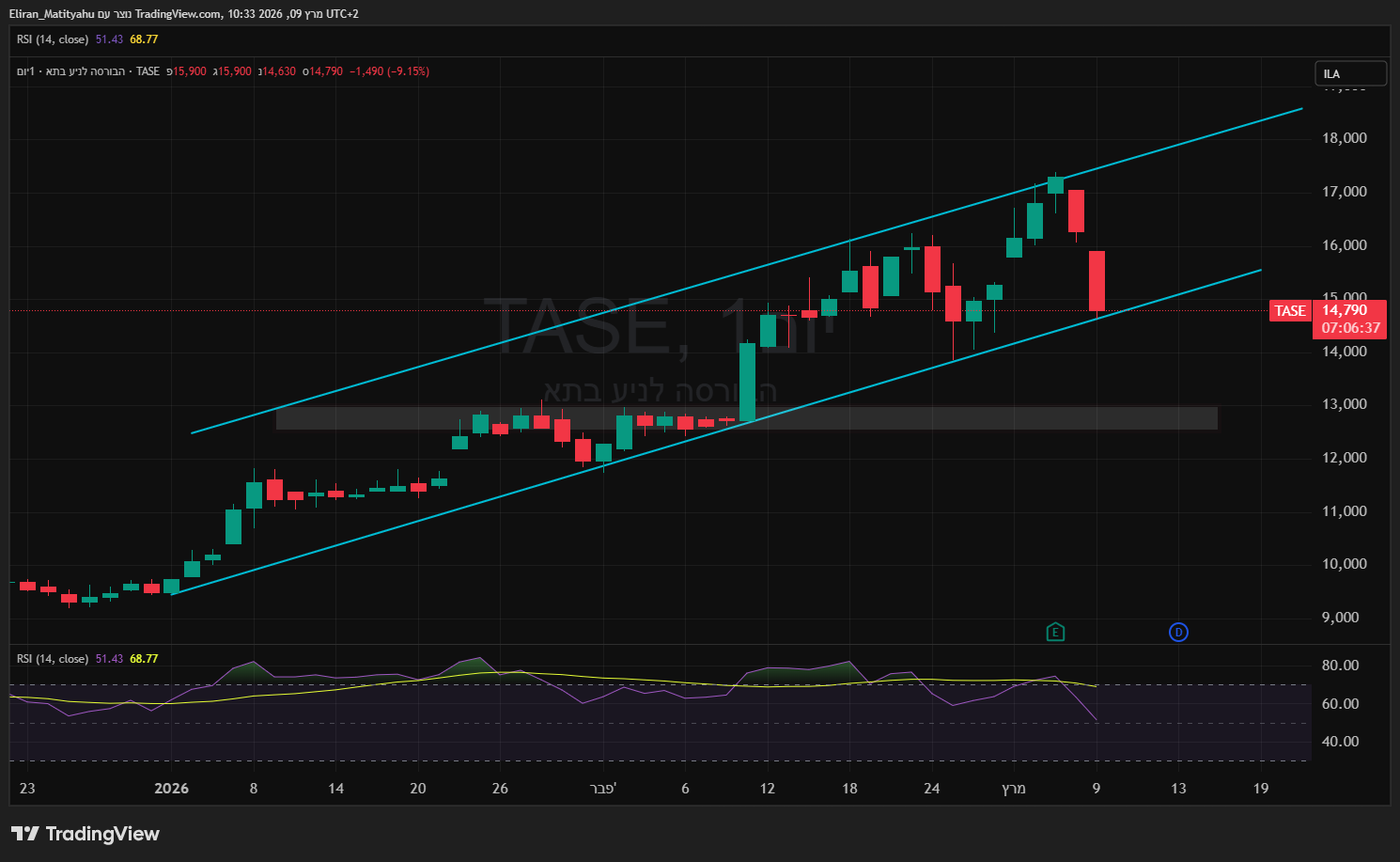Viewport: 1400px width, 862px height.
Task: Click the 60.00 level on RSI scale
Action: 1341,704
